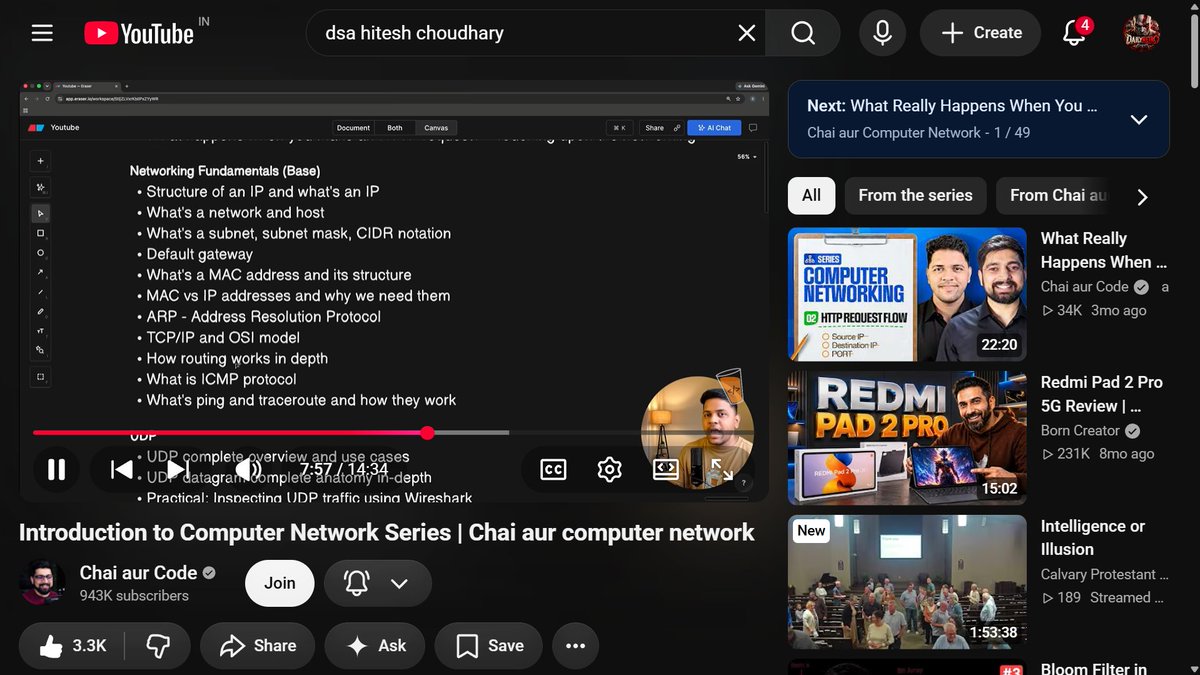Skip to next video

178,469
